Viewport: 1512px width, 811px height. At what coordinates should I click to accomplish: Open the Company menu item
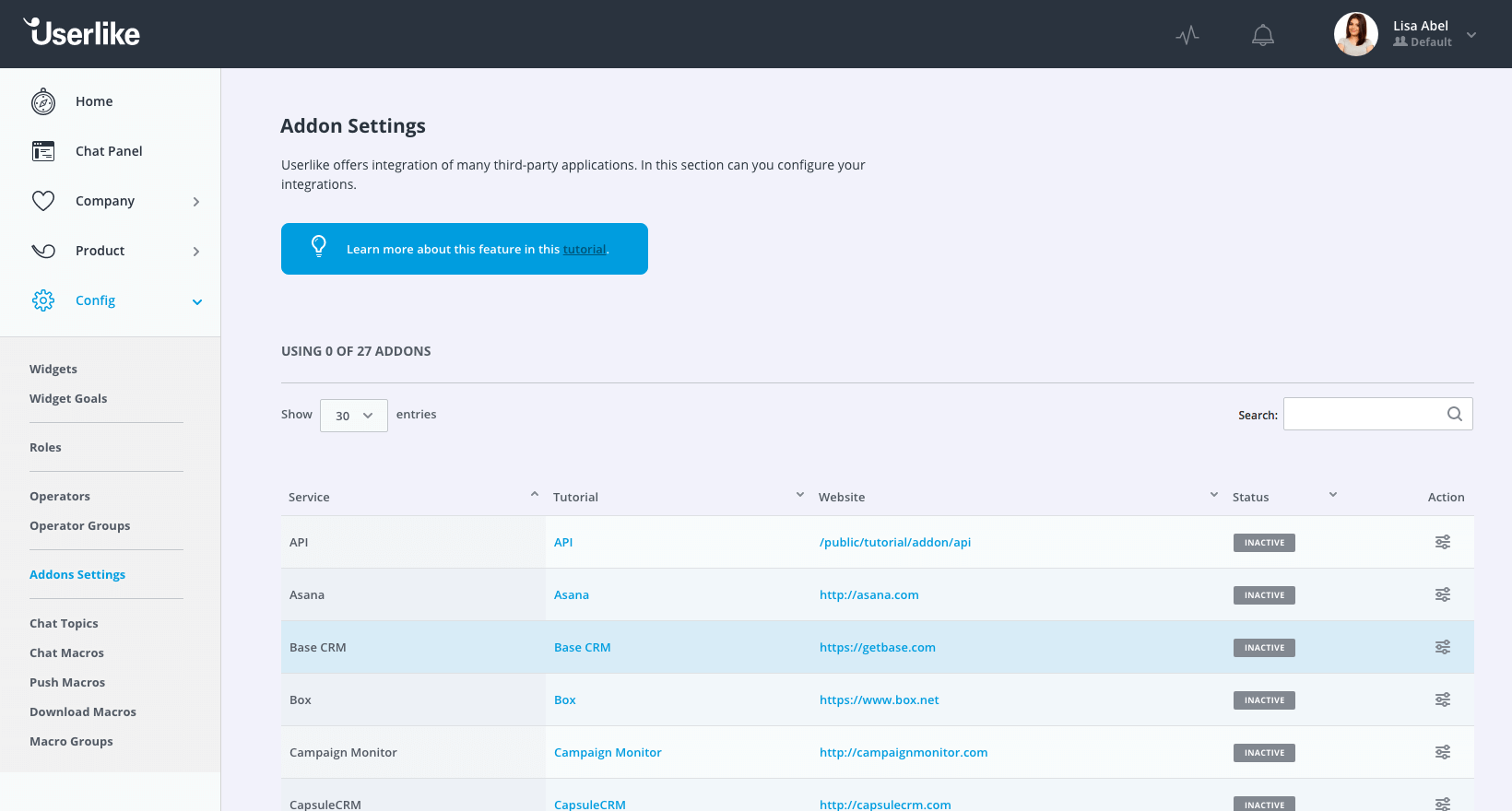click(105, 201)
